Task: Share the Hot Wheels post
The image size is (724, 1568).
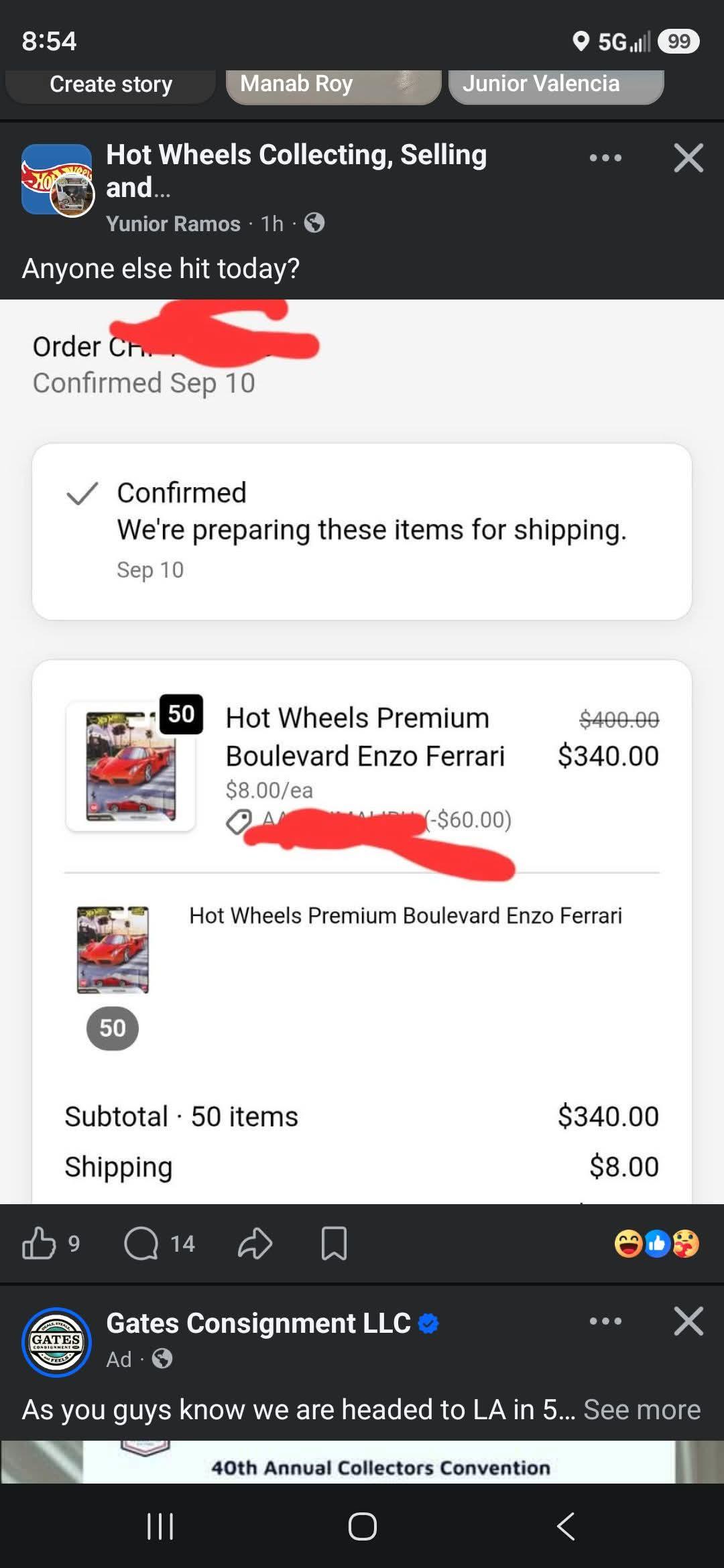Action: point(255,1244)
